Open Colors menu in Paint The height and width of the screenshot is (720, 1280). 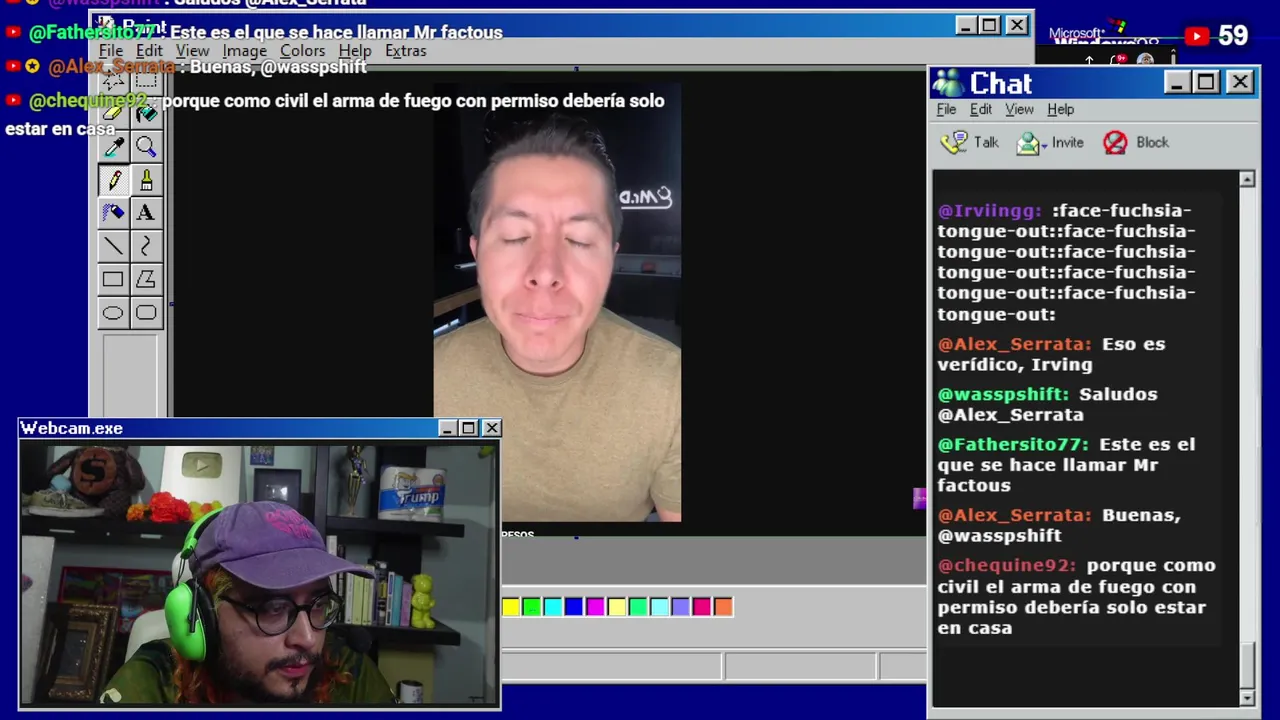coord(302,51)
